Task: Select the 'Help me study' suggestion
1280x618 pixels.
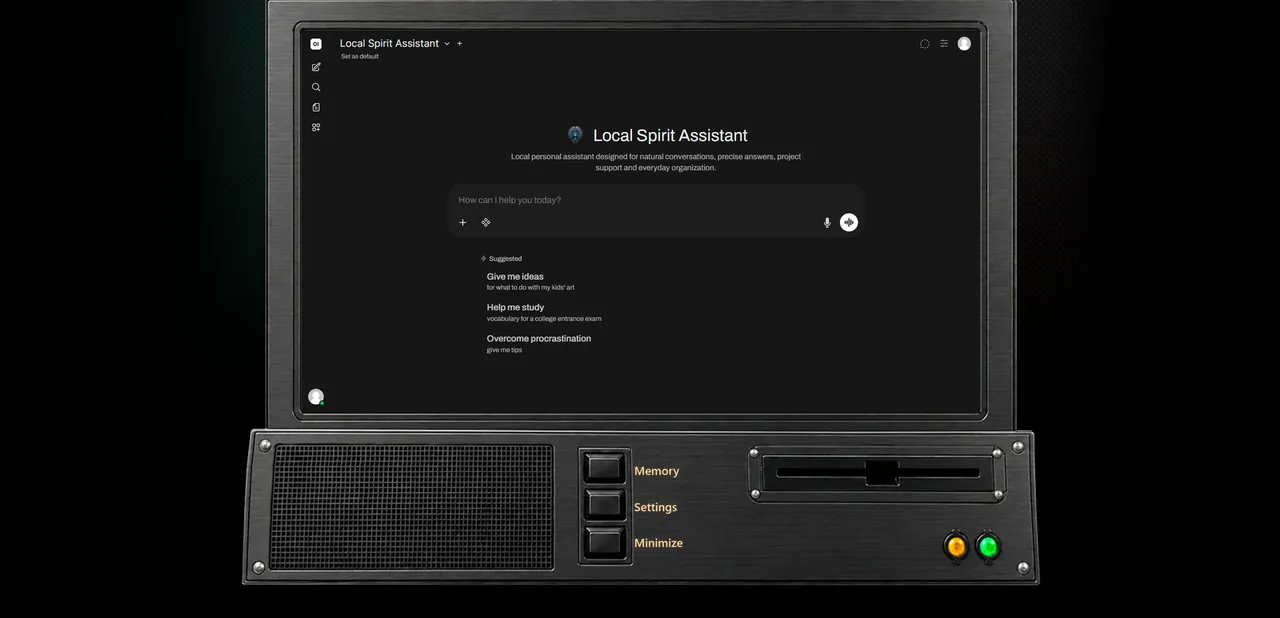Action: pos(544,312)
